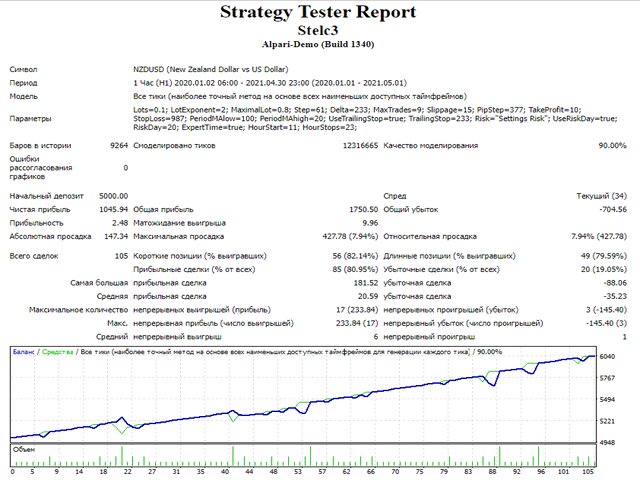
Task: Click the spread value Текущий (34)
Action: (601, 196)
